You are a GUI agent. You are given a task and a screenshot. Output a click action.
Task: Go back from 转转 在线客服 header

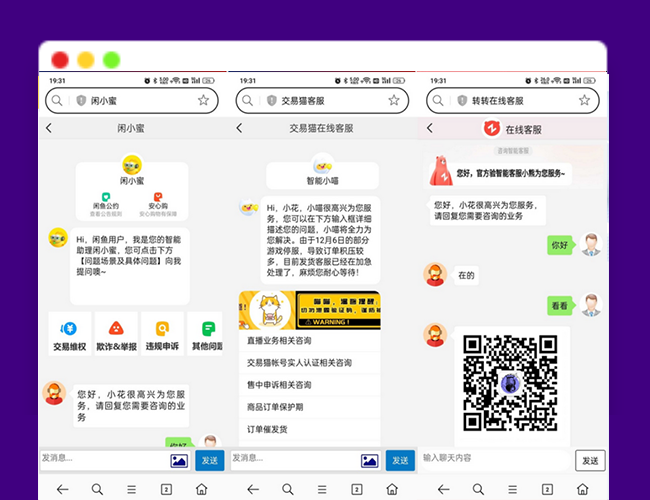(430, 128)
